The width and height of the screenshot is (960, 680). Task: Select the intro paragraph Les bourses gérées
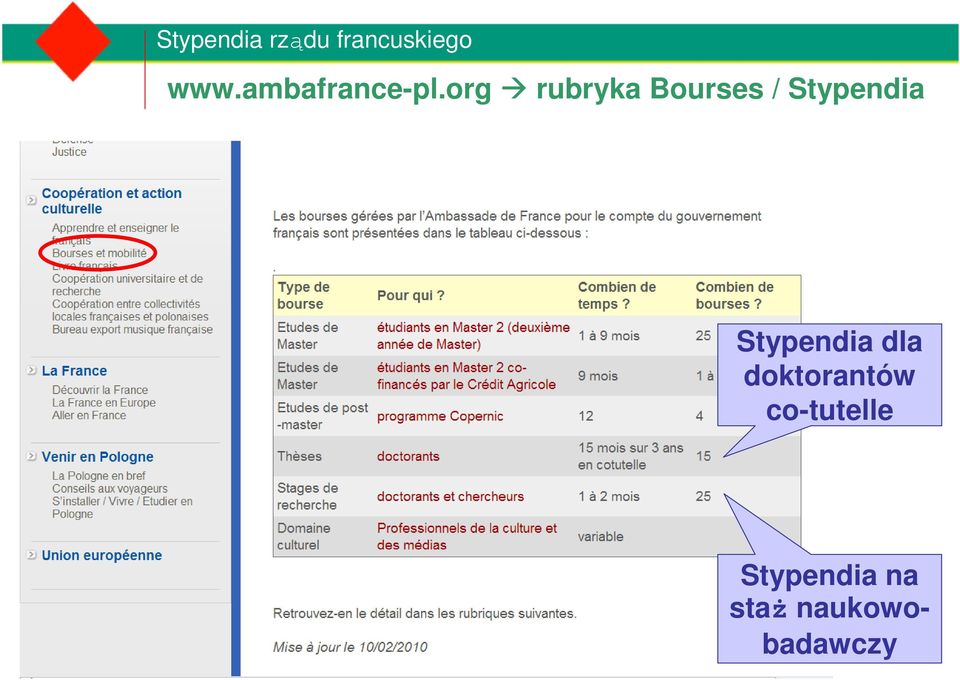click(517, 225)
